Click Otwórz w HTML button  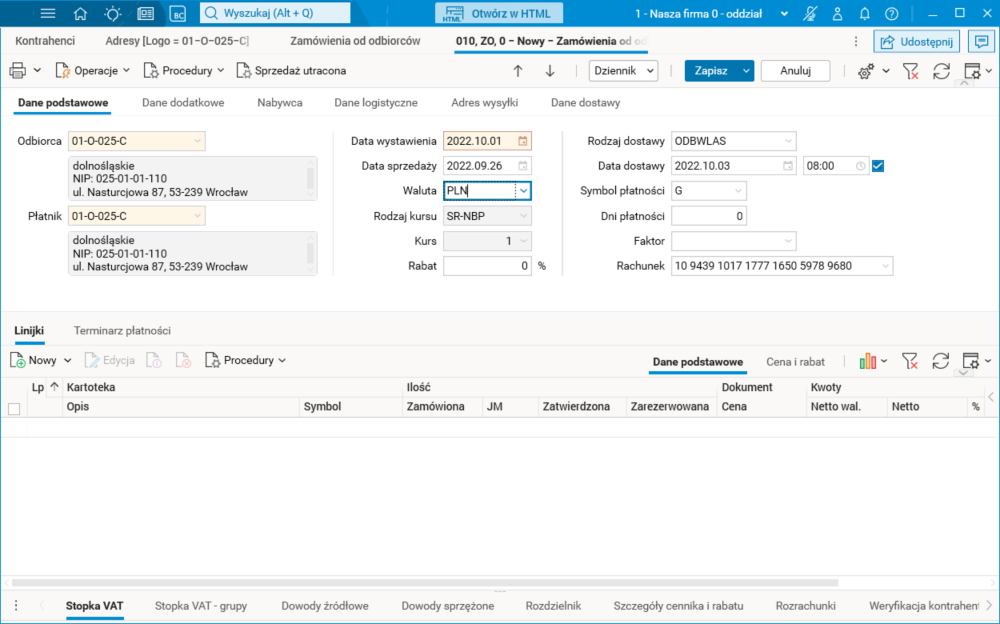pos(499,13)
